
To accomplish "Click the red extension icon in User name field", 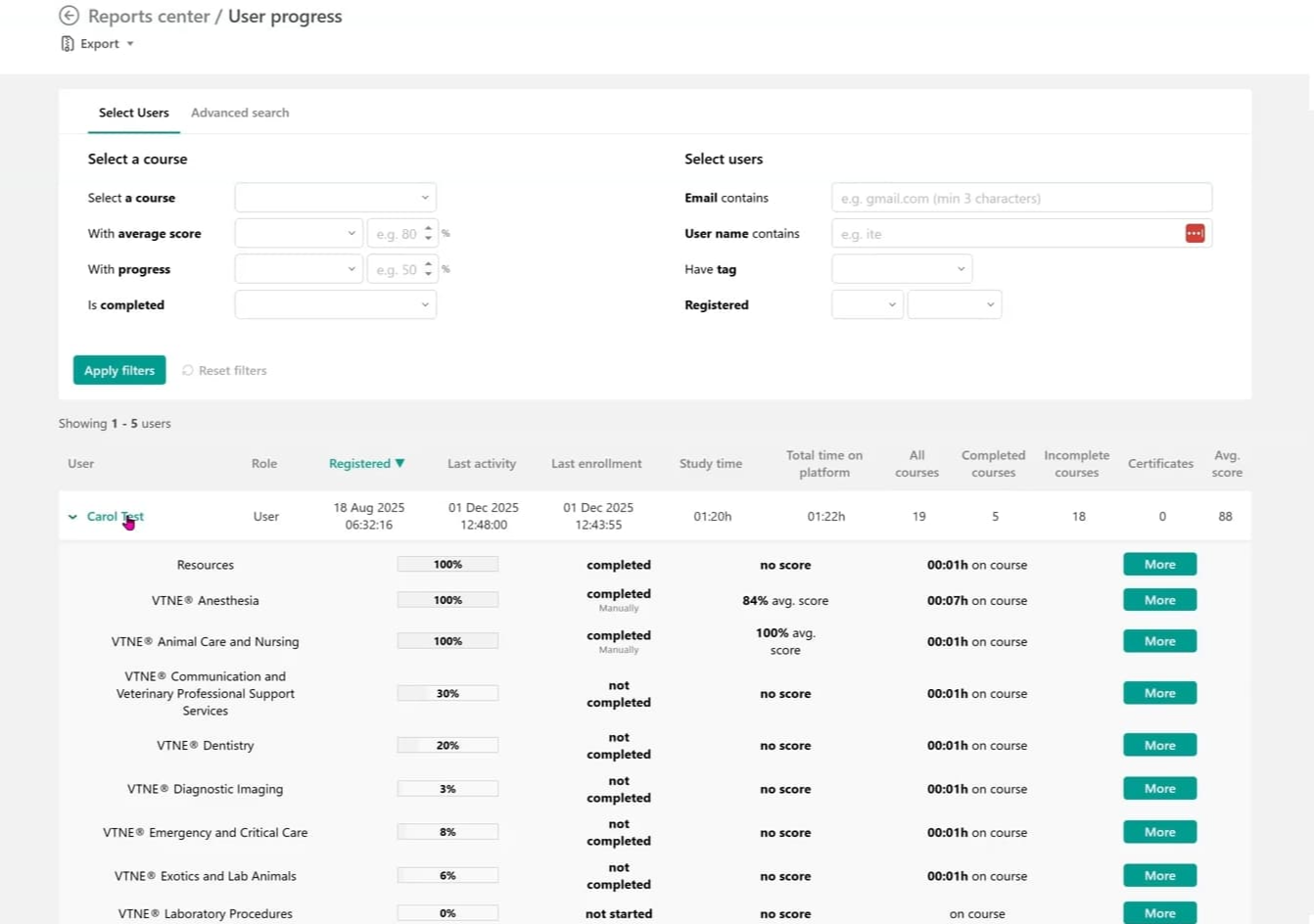I will pos(1195,233).
